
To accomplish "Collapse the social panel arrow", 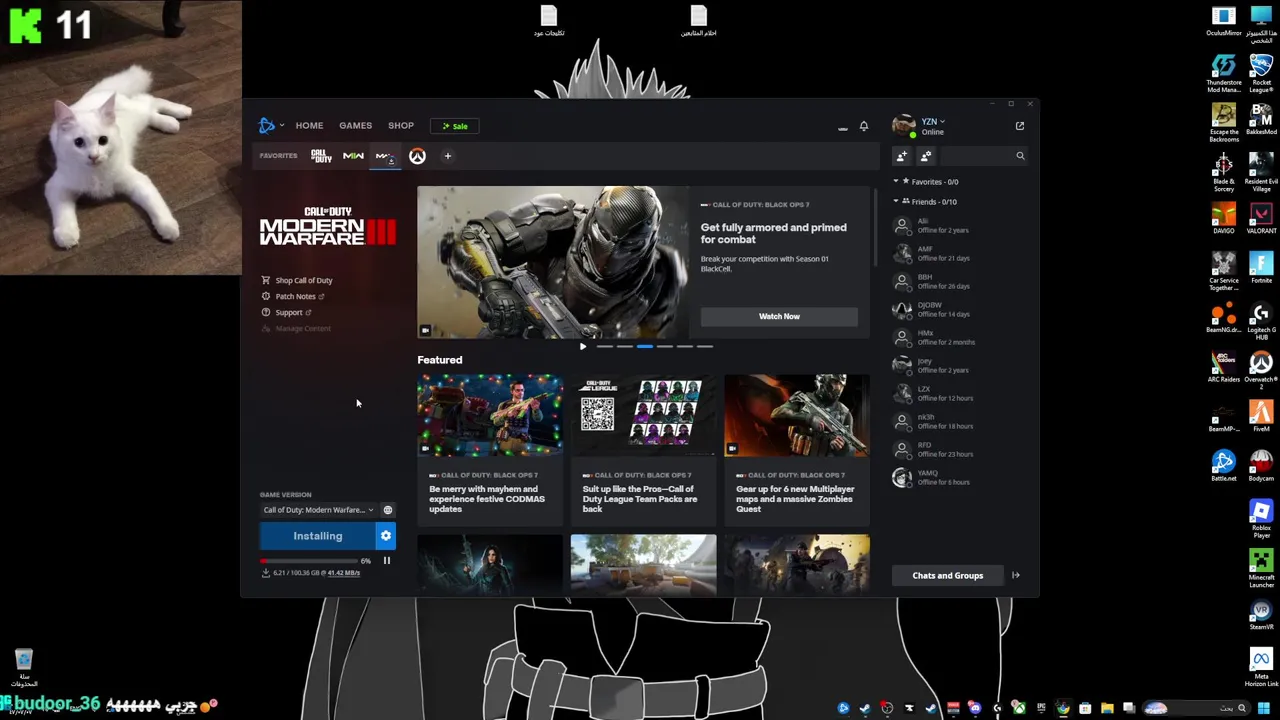I will click(x=1016, y=576).
